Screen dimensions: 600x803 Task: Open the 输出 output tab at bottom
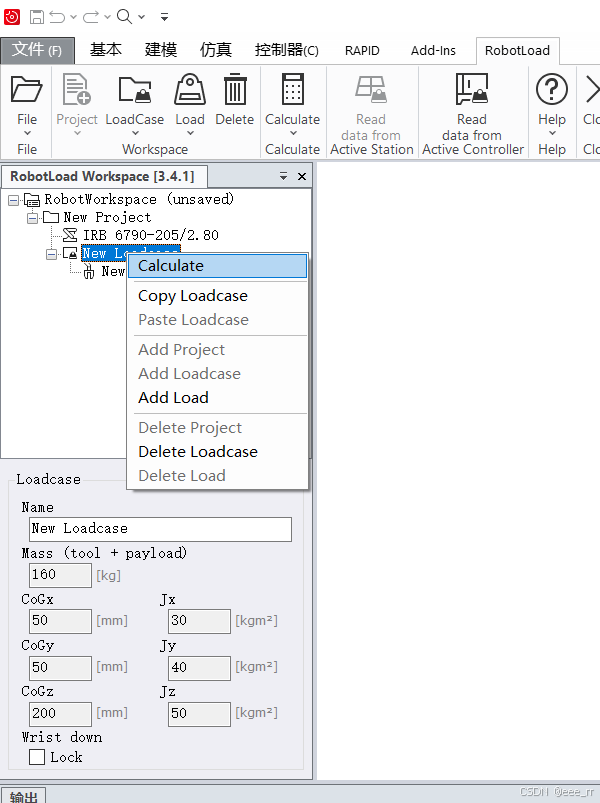23,796
